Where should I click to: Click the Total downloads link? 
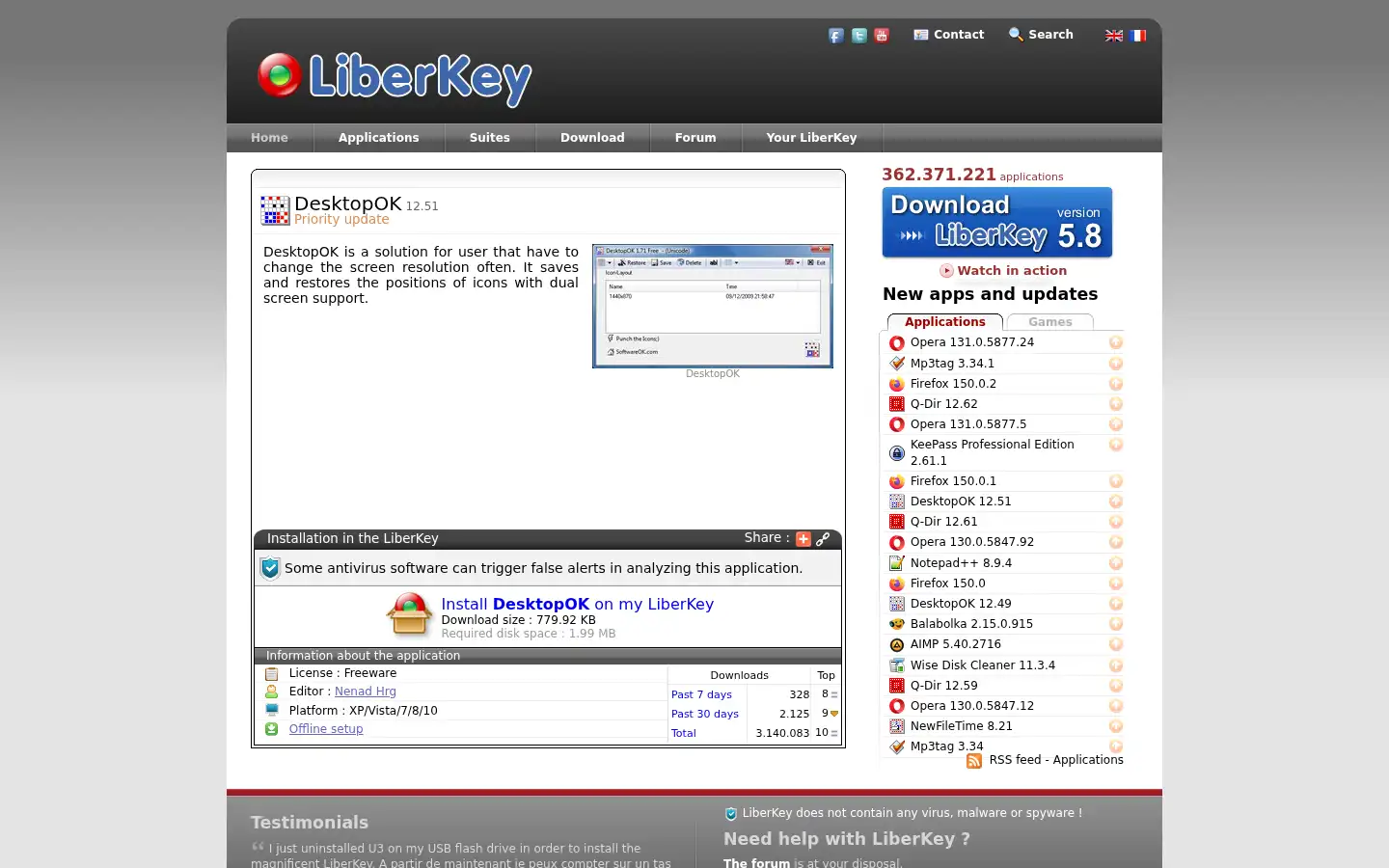tap(684, 733)
